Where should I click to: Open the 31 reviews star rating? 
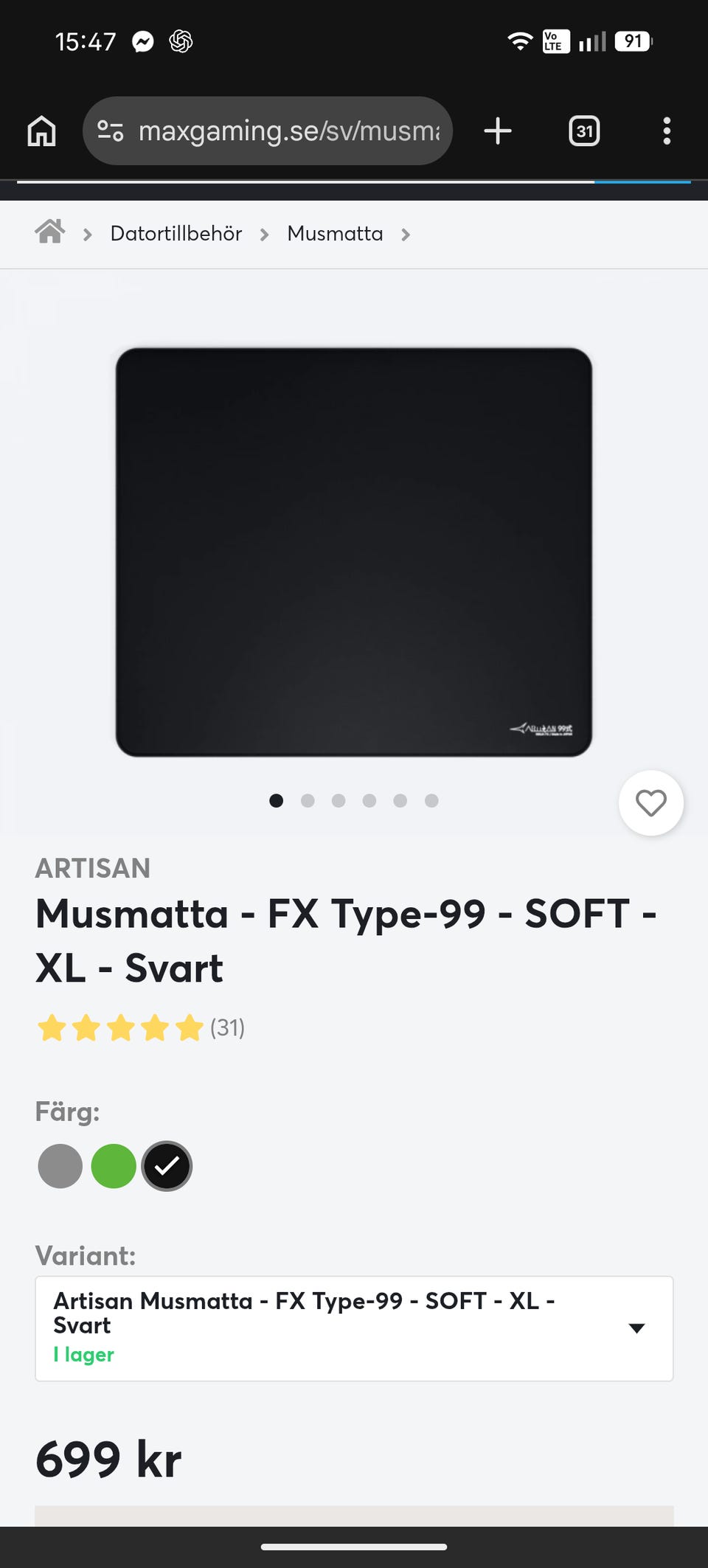(140, 1027)
